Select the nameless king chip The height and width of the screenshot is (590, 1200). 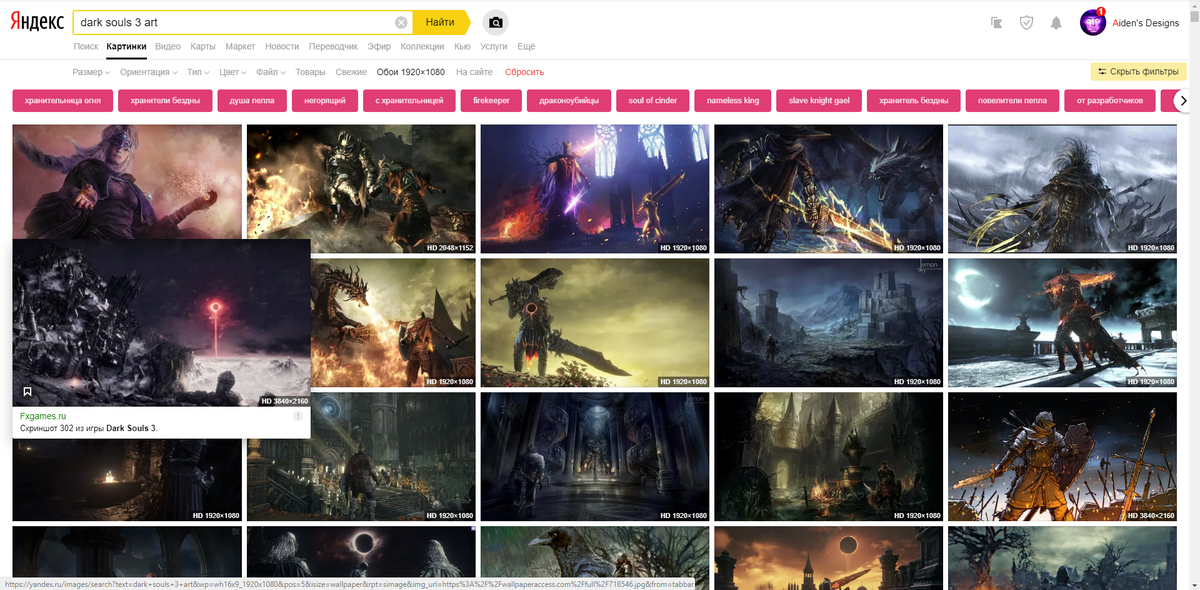[733, 100]
